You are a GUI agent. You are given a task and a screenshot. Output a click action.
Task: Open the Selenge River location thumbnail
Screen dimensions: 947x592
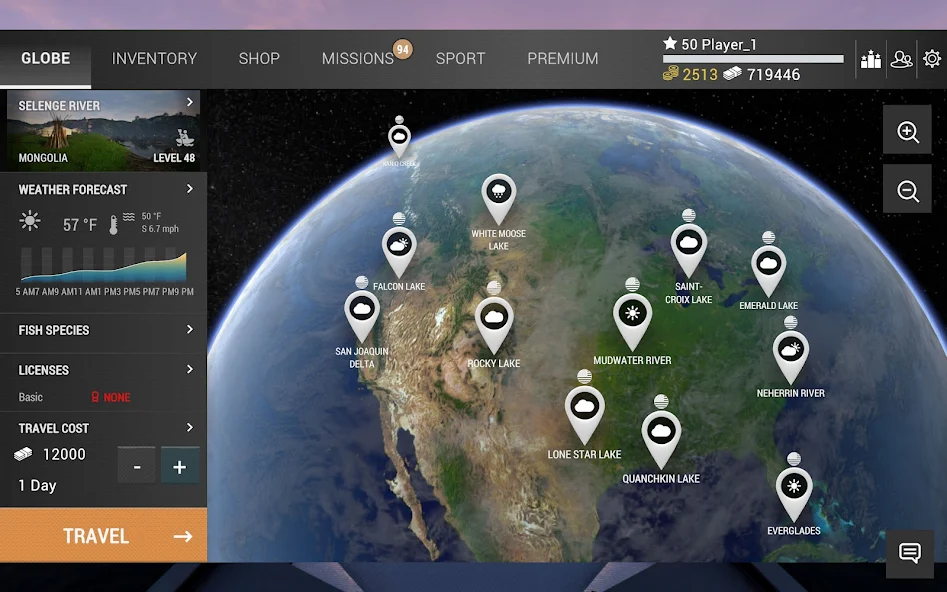103,129
